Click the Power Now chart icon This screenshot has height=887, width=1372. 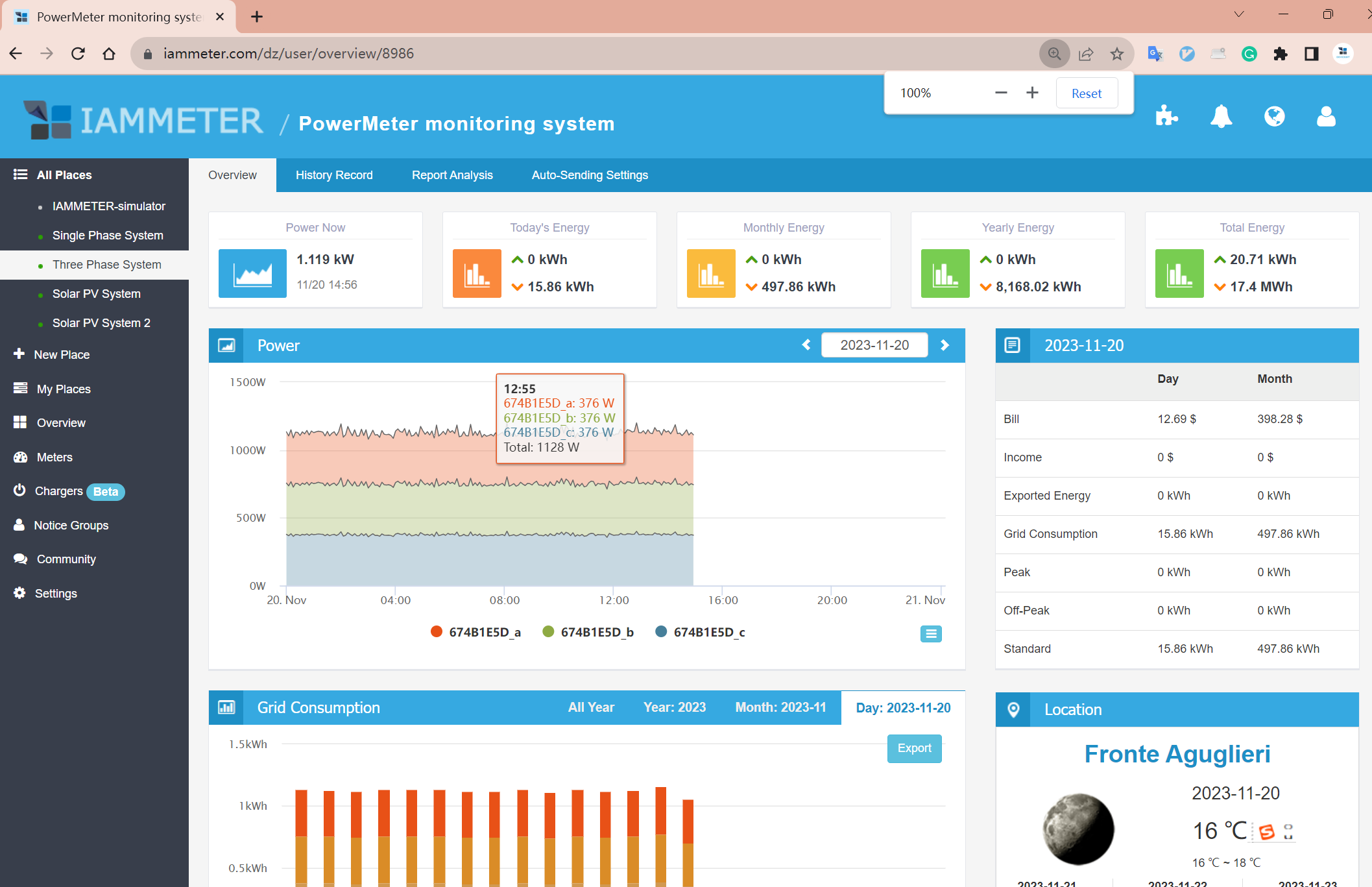click(x=252, y=273)
